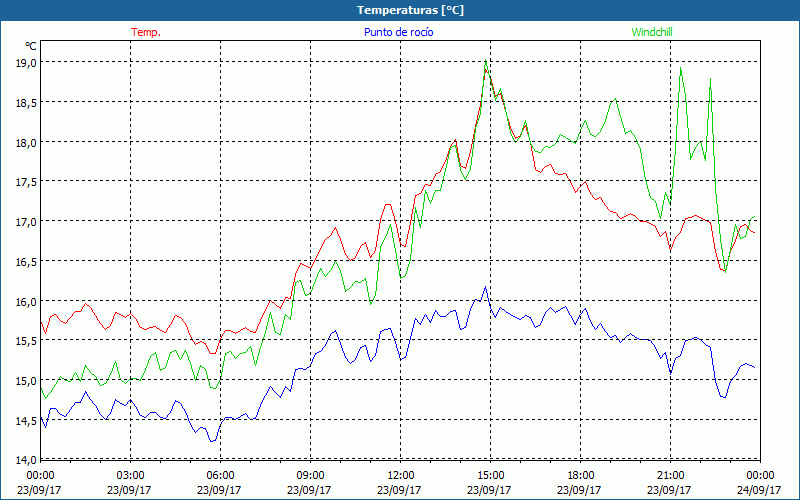Click the 21:00 time axis label
This screenshot has width=800, height=500.
click(x=670, y=475)
